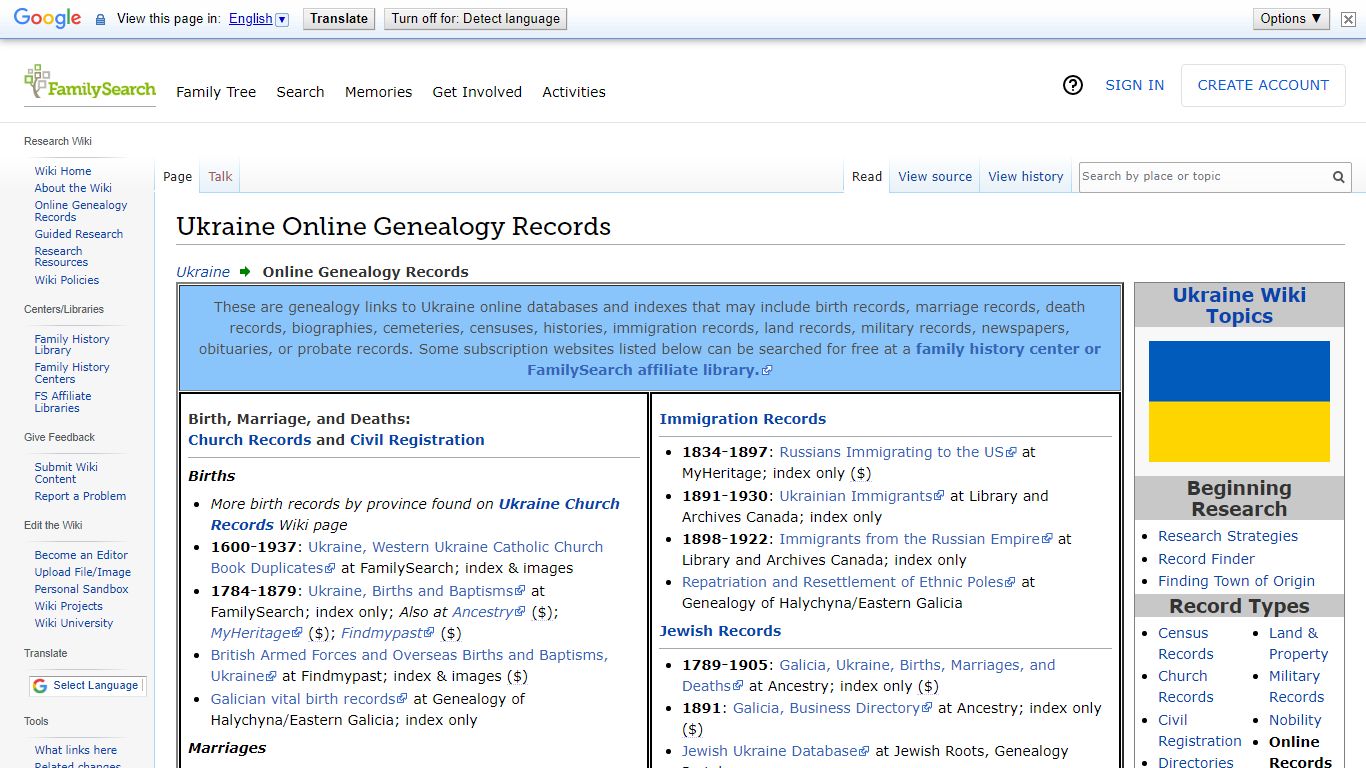Open Online Genealogy Records sidebar link
The height and width of the screenshot is (768, 1366).
tap(81, 211)
